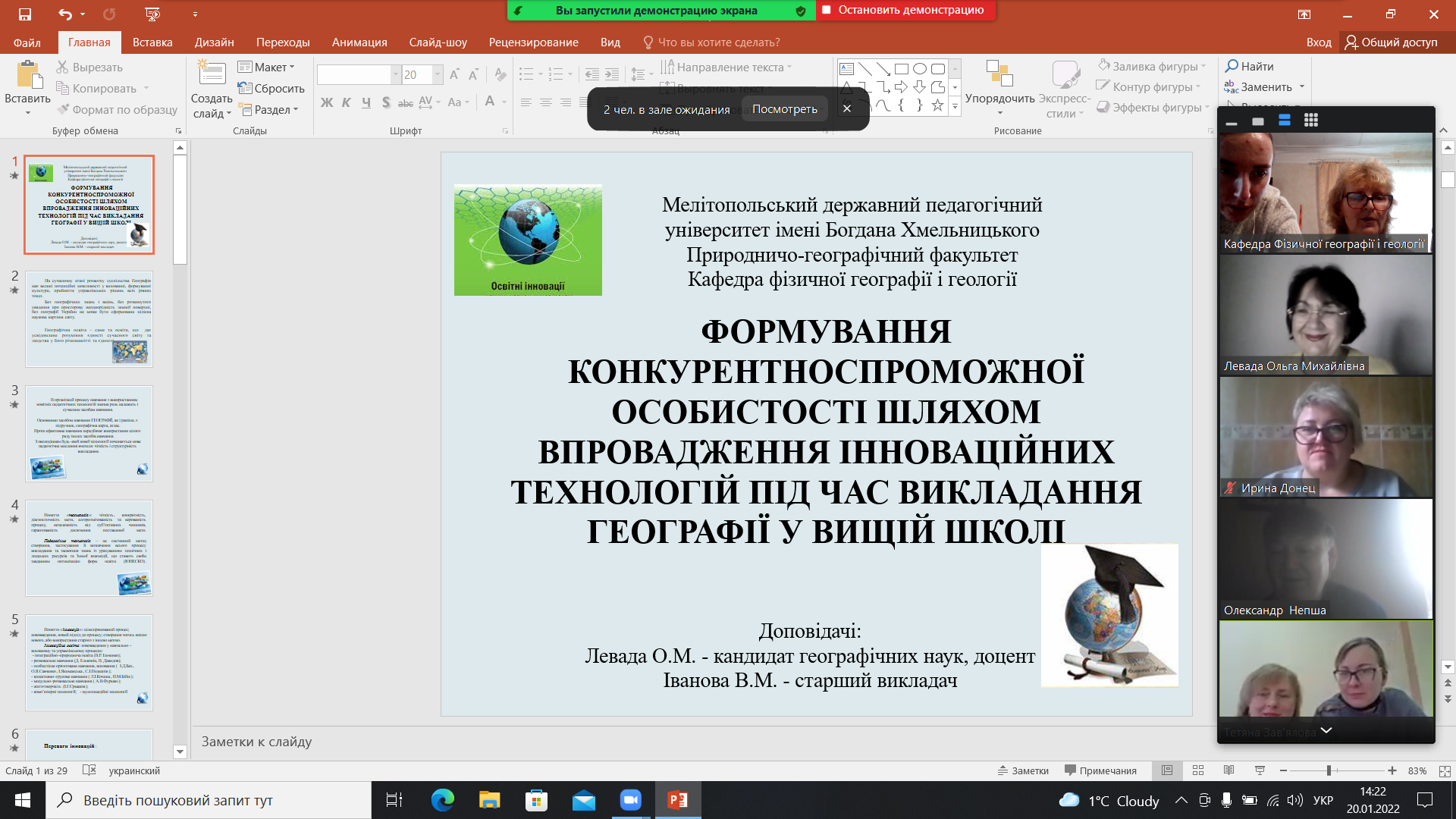Open the Вставка ribbon tab
Image resolution: width=1456 pixels, height=819 pixels.
[x=152, y=42]
